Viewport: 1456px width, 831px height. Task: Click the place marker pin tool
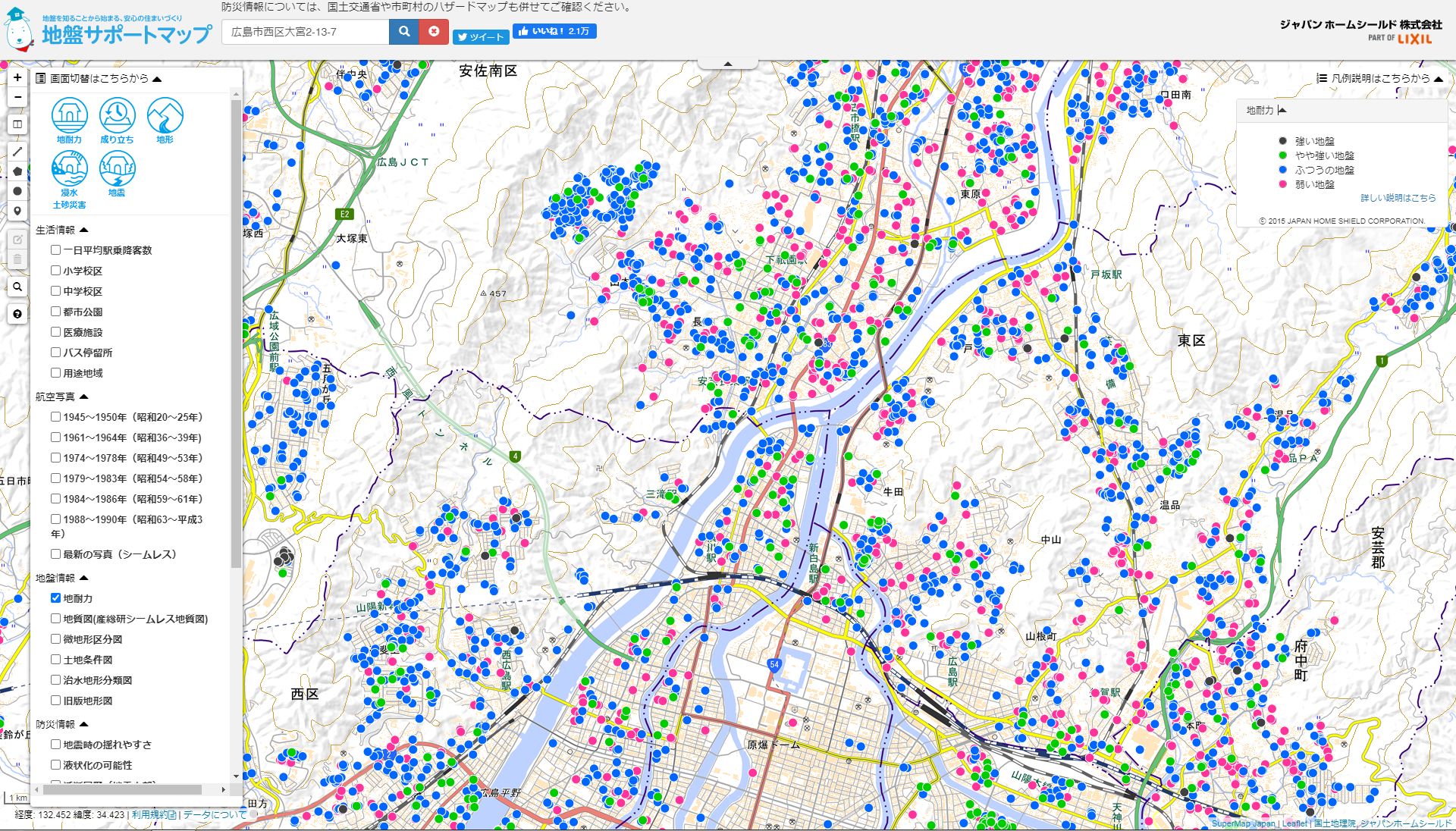17,212
